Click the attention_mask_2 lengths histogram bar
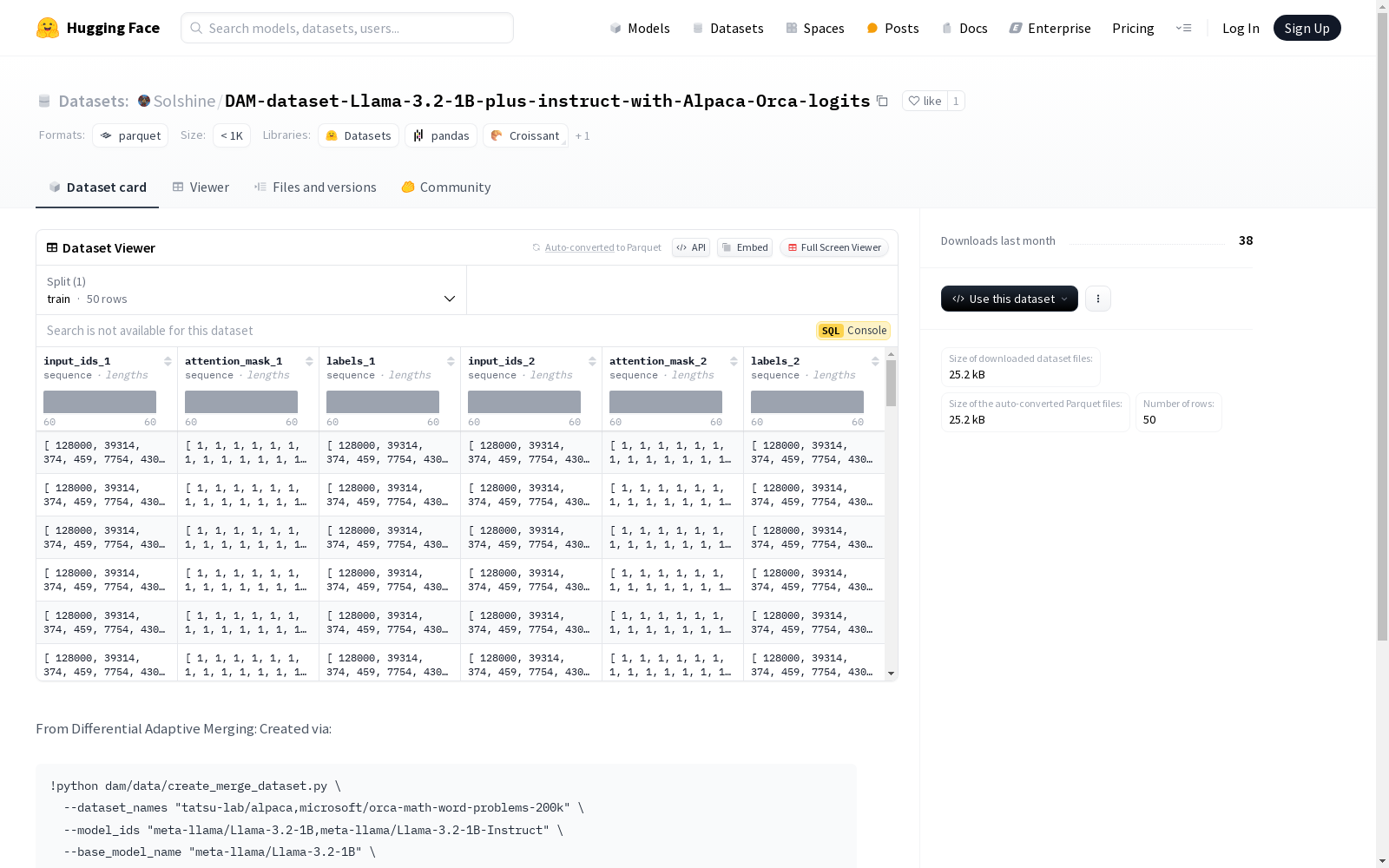The image size is (1389, 868). 666,402
